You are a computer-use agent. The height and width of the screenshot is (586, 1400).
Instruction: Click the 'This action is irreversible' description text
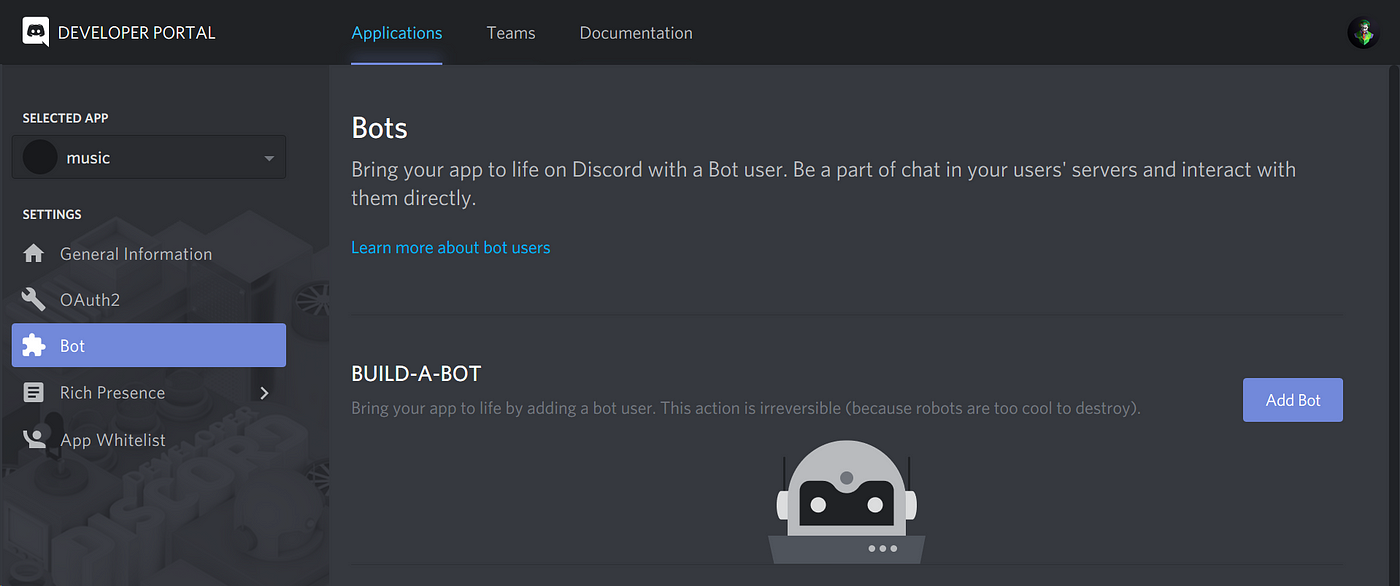coord(746,408)
